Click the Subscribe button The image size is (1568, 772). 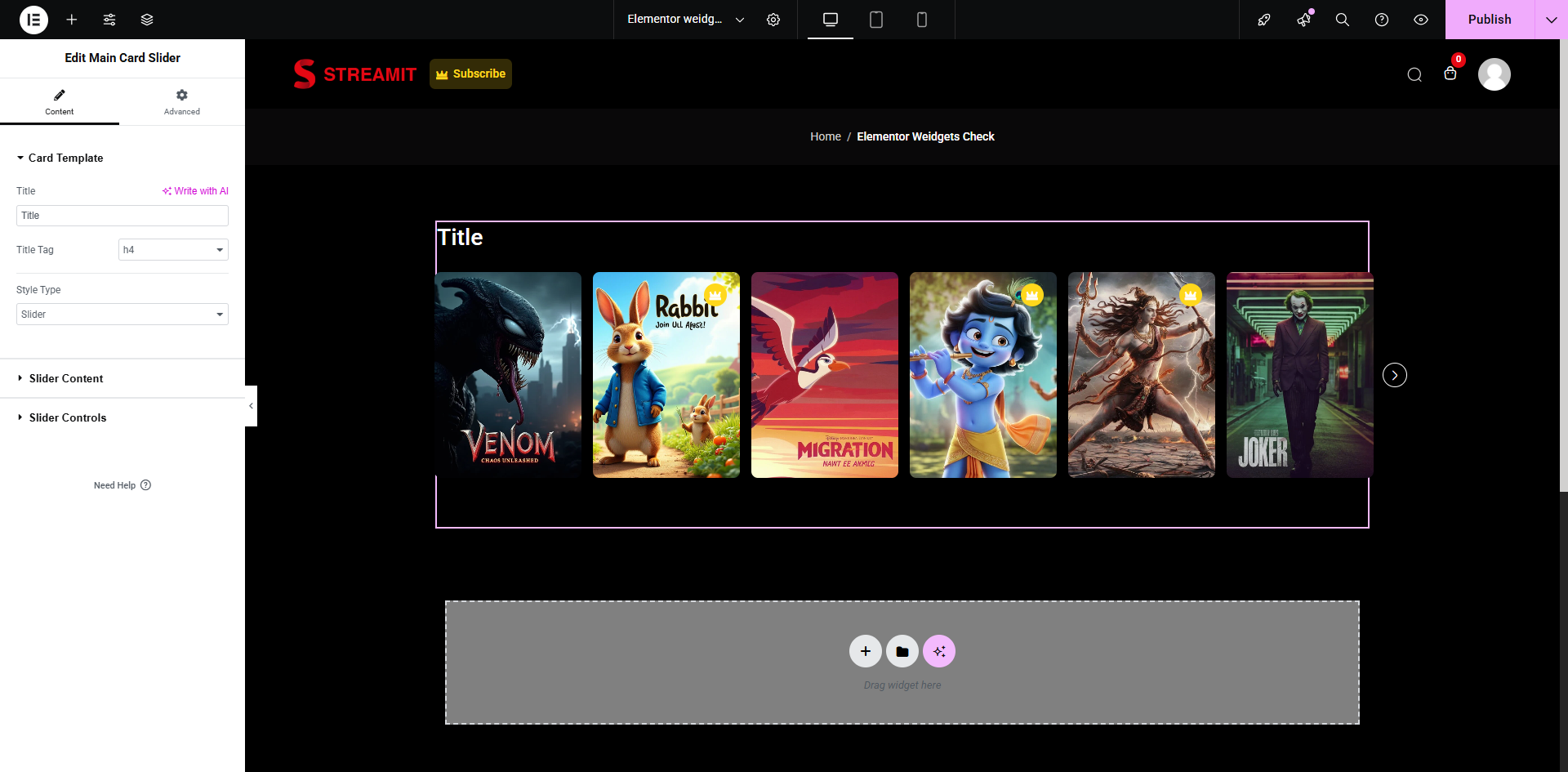(x=470, y=74)
